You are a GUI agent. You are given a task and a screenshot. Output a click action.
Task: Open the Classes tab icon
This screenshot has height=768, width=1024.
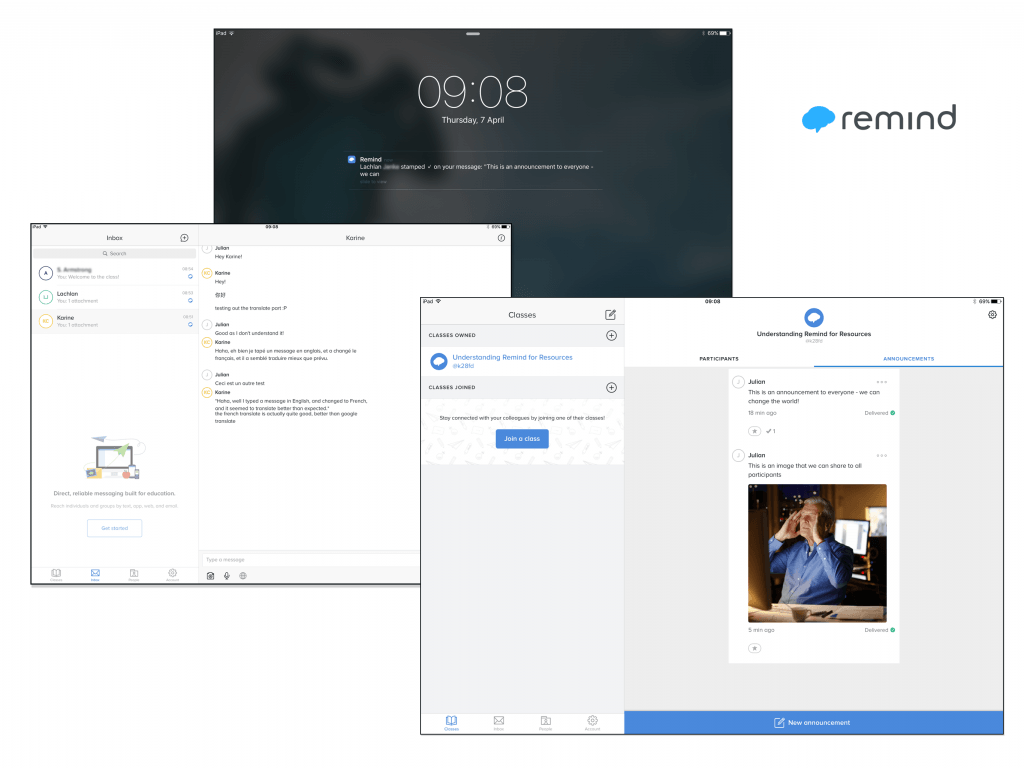coord(452,721)
